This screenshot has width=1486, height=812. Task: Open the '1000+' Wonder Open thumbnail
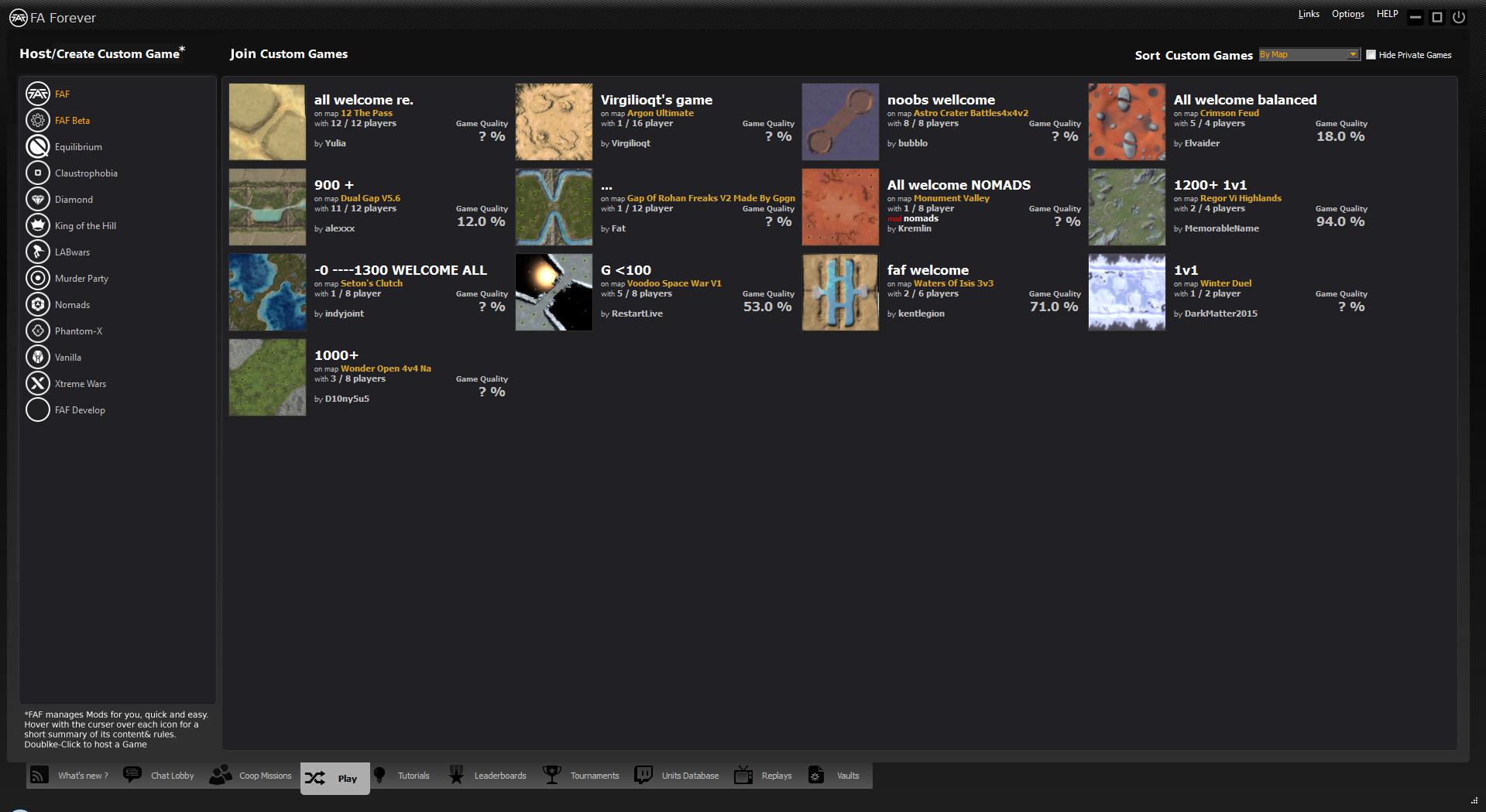pyautogui.click(x=267, y=378)
